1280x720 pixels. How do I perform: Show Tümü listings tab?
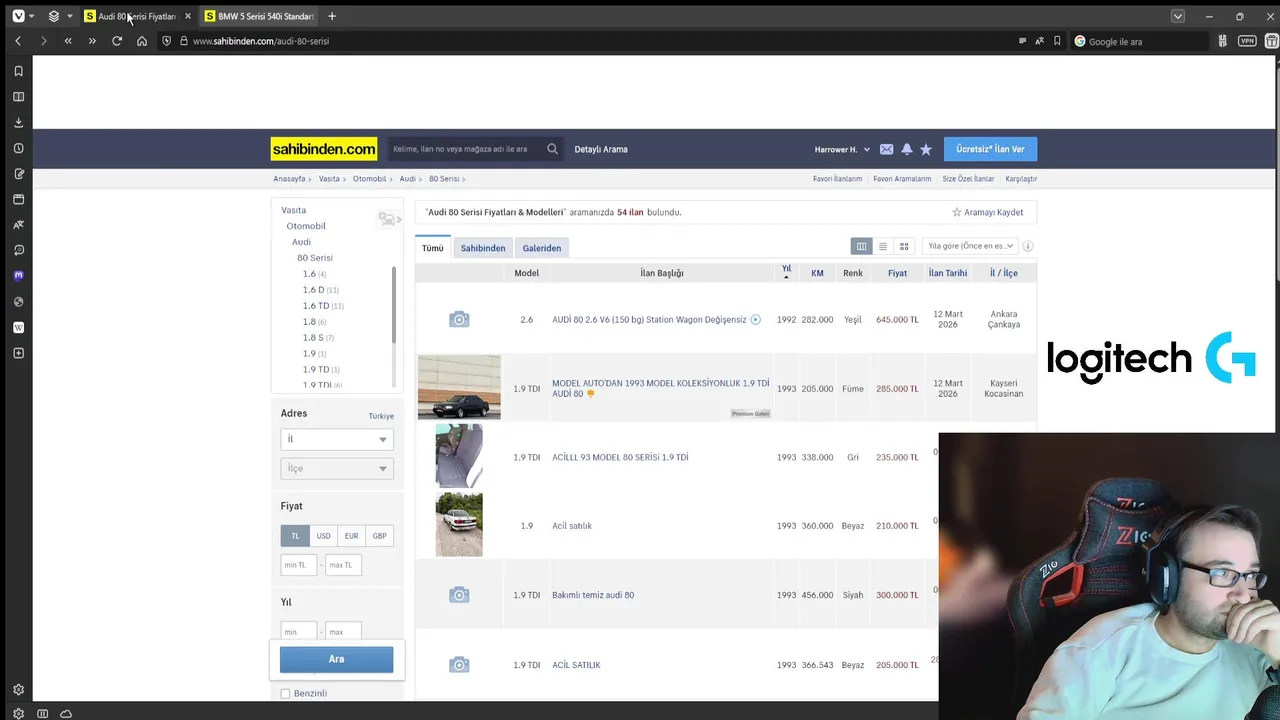coord(432,248)
